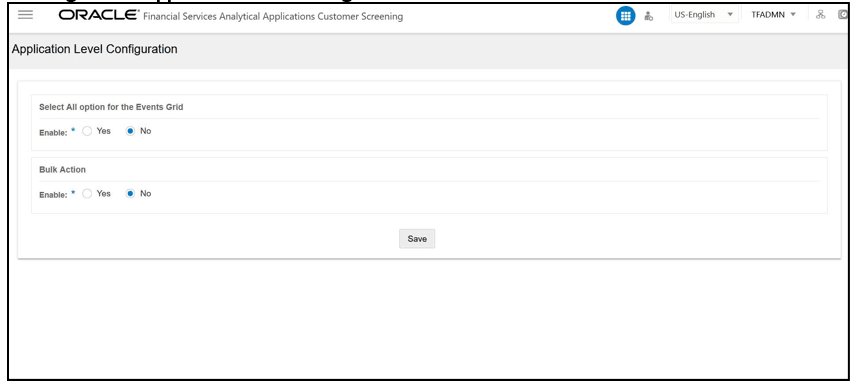858x385 pixels.
Task: Open the US-English language dropdown
Action: (x=704, y=15)
